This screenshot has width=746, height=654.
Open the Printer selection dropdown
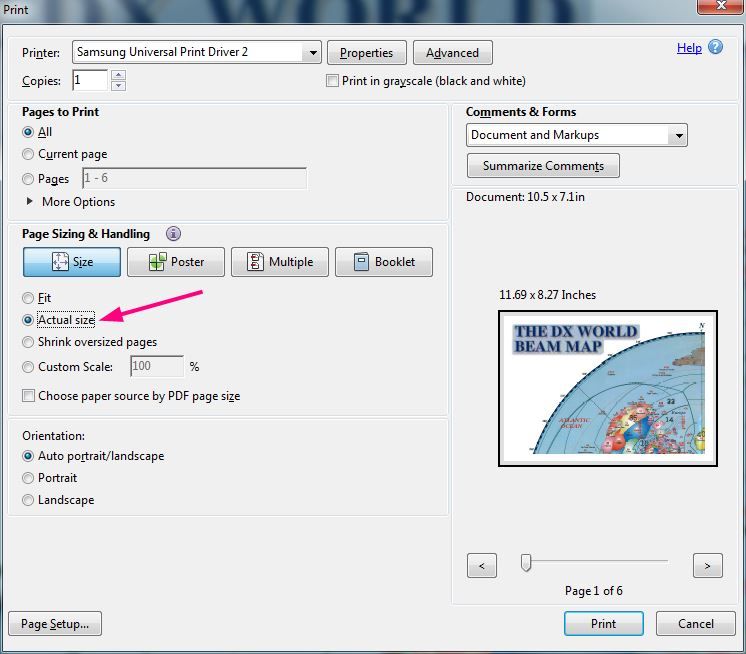[x=313, y=52]
